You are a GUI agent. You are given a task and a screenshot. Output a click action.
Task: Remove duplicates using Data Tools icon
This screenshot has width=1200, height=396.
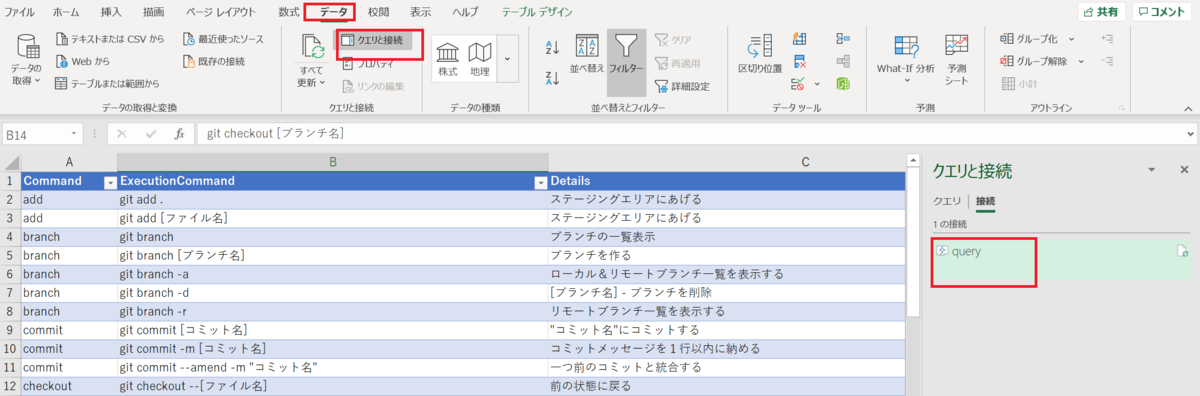coord(800,62)
